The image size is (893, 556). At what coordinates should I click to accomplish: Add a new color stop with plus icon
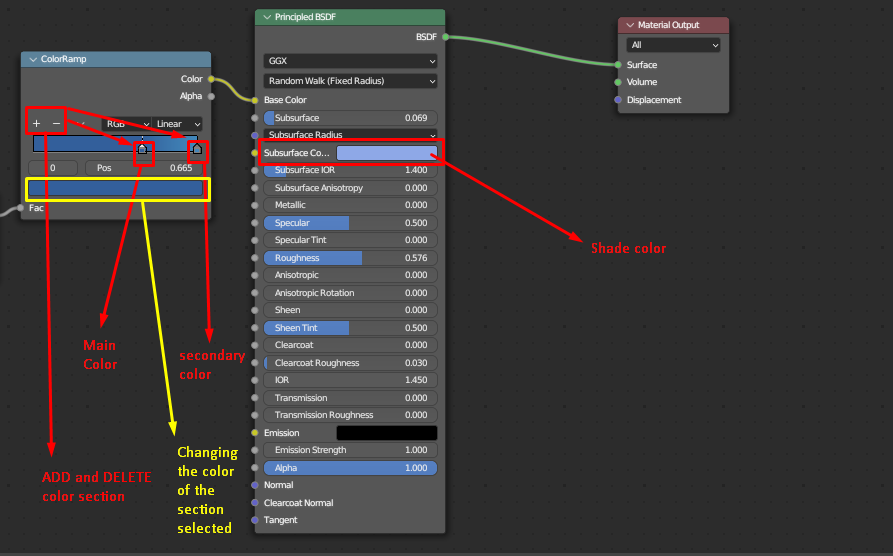click(36, 124)
